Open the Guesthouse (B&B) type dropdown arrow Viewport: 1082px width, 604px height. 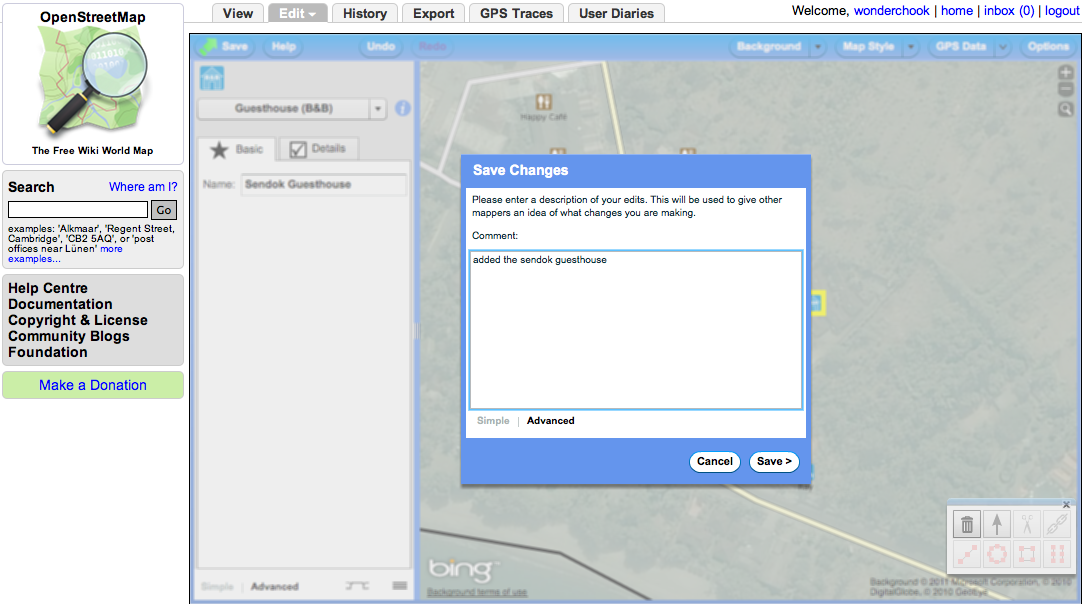(x=377, y=108)
